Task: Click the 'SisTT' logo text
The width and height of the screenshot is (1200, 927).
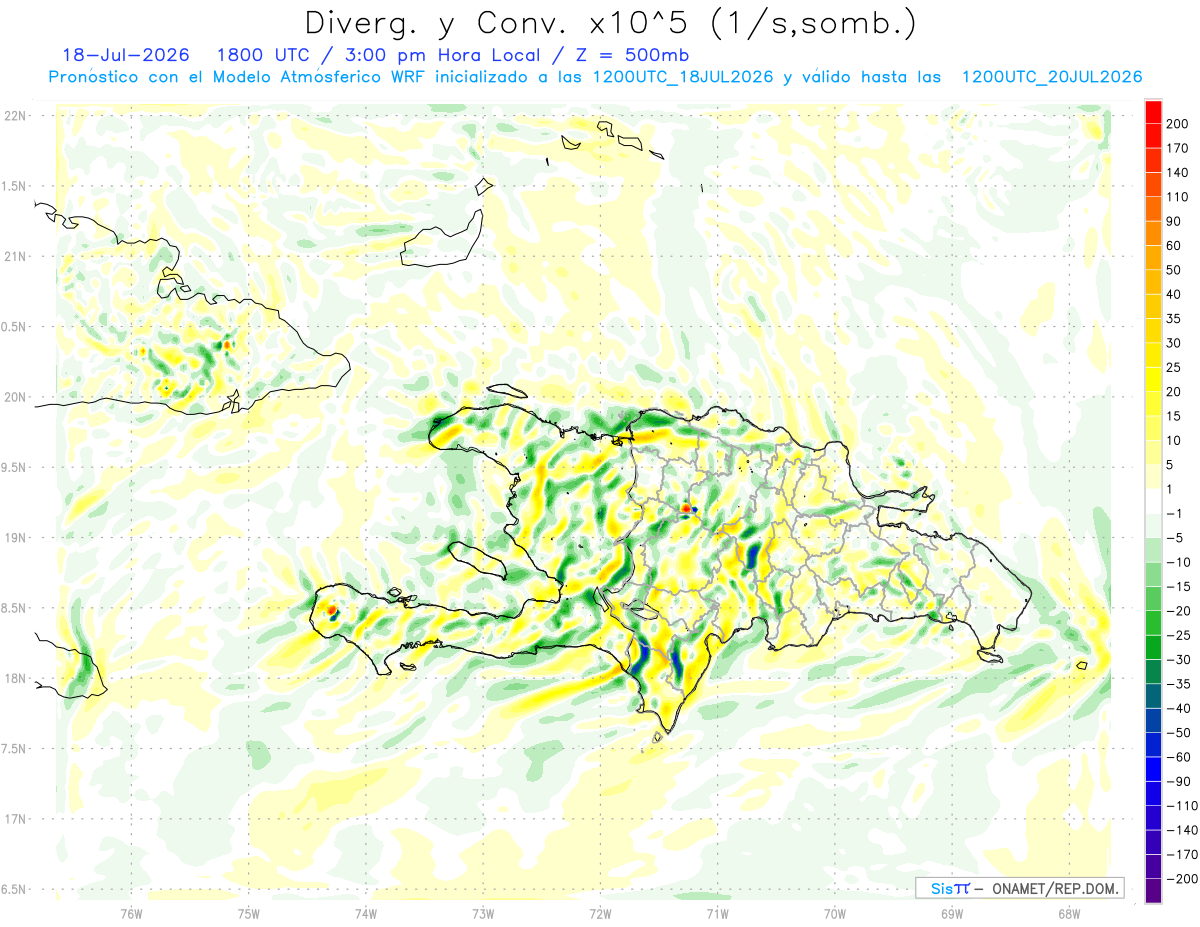Action: click(950, 888)
